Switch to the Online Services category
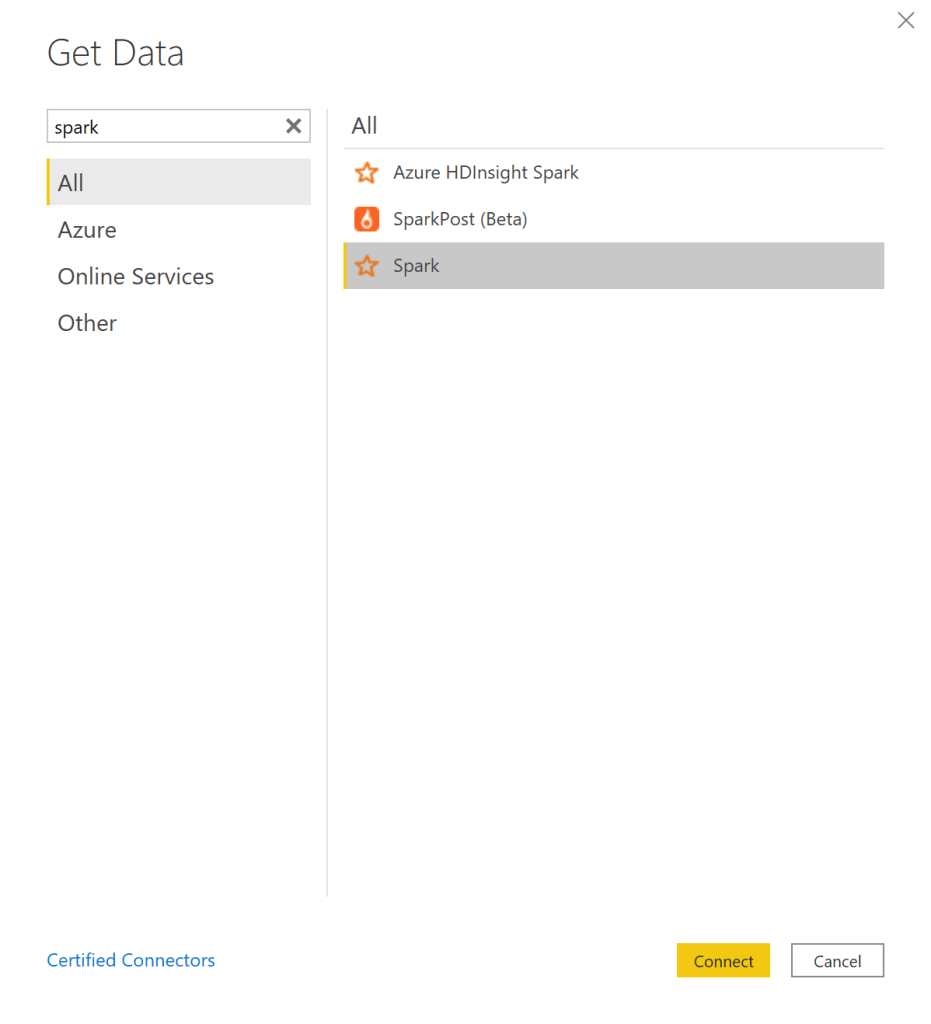This screenshot has height=1024, width=931. 135,276
